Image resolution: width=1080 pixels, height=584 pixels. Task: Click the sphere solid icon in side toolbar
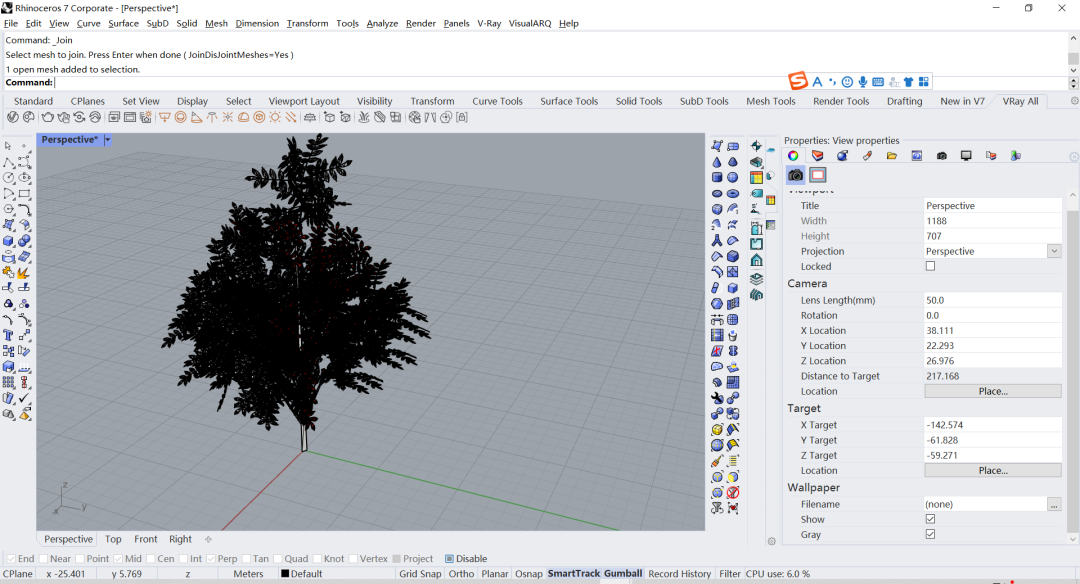733,177
